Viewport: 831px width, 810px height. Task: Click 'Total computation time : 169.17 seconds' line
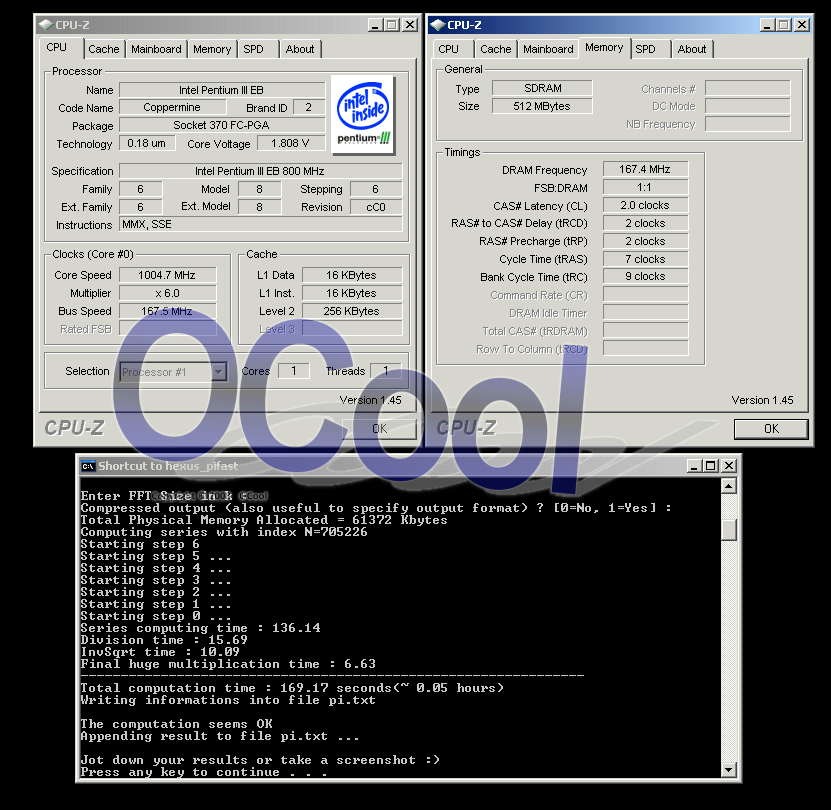click(x=292, y=688)
